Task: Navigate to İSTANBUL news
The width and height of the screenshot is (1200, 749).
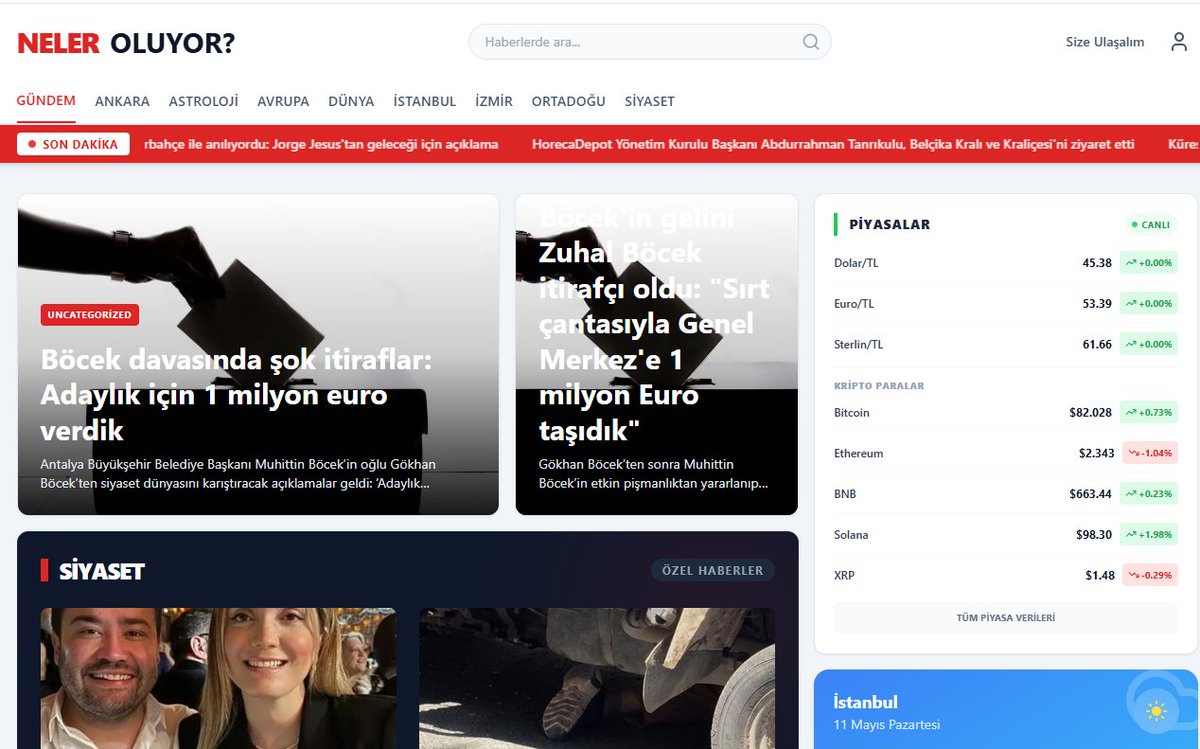Action: 425,101
